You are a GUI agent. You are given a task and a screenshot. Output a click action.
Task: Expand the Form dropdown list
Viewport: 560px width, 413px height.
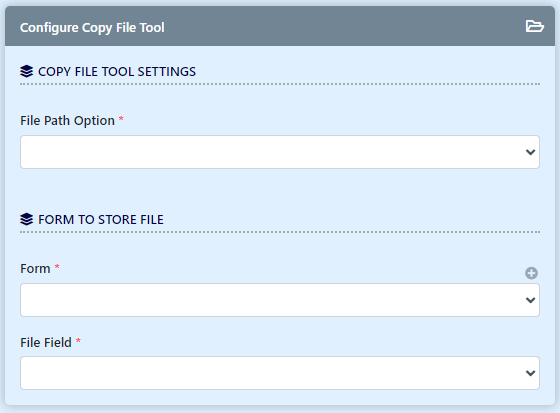click(280, 300)
